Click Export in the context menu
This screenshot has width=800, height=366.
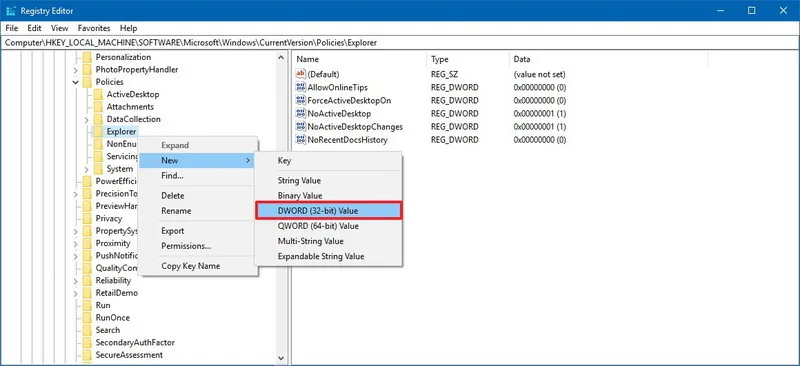[x=198, y=231]
